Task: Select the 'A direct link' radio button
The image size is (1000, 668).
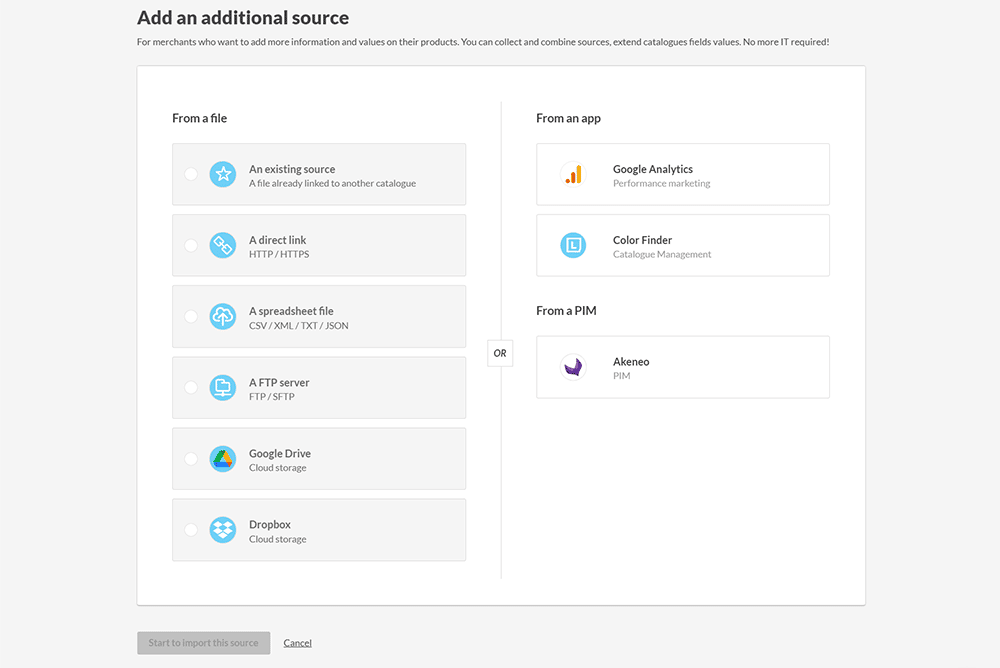Action: (x=191, y=245)
